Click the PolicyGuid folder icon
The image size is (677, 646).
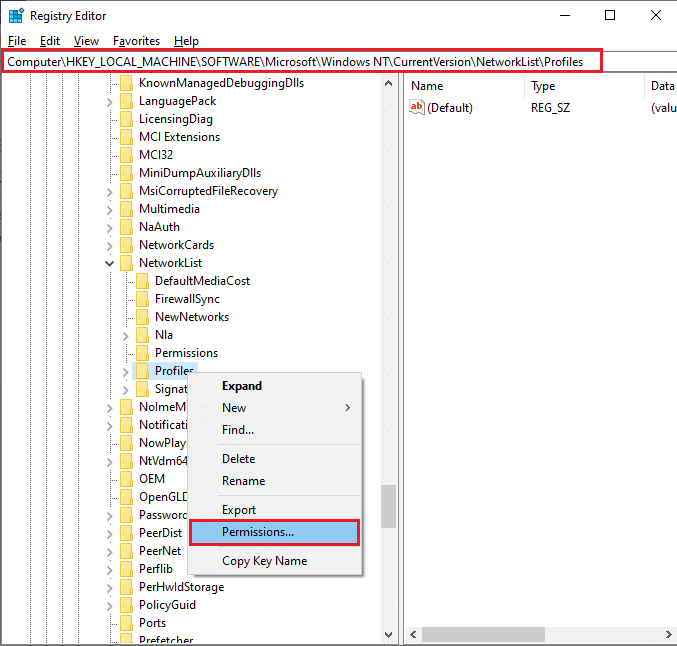(127, 605)
